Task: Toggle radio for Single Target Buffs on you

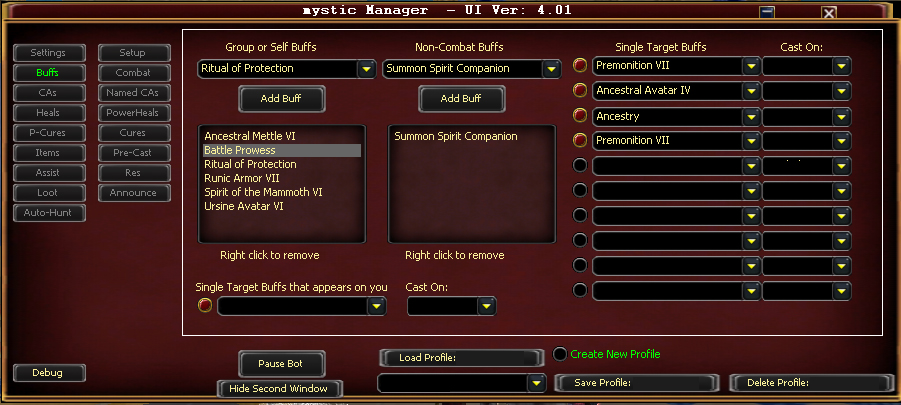Action: tap(205, 305)
